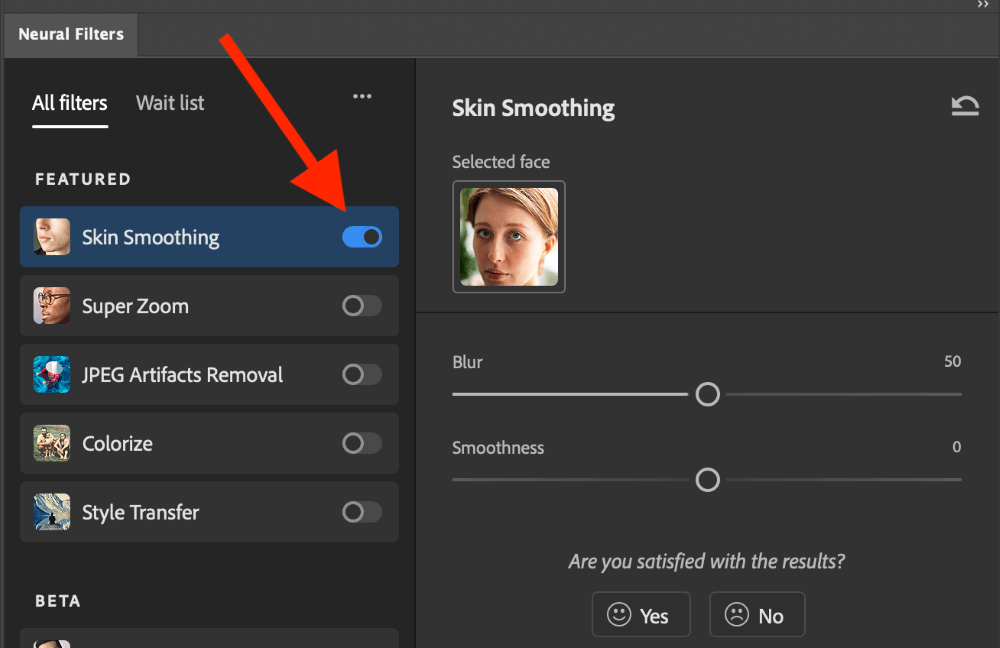
Task: Switch to the Wait list tab
Action: click(170, 103)
